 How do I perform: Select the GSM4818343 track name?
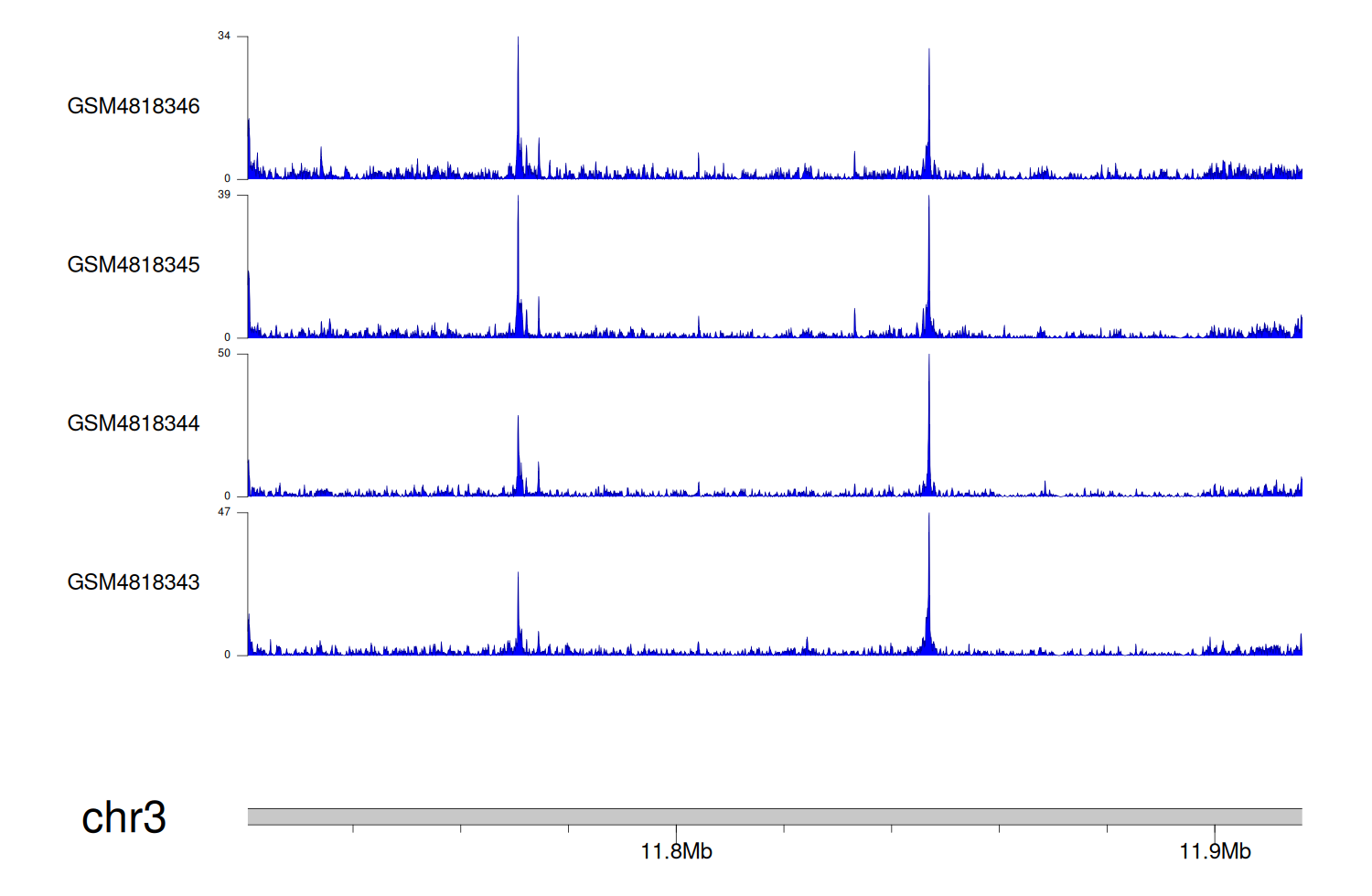click(134, 582)
